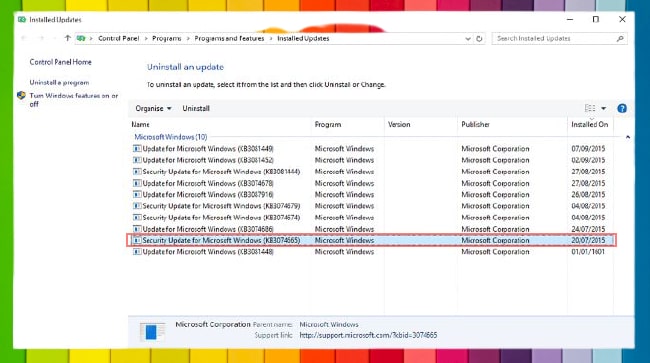Click the Installed Updates breadcrumb
Screen dimensions: 650x363
point(303,38)
